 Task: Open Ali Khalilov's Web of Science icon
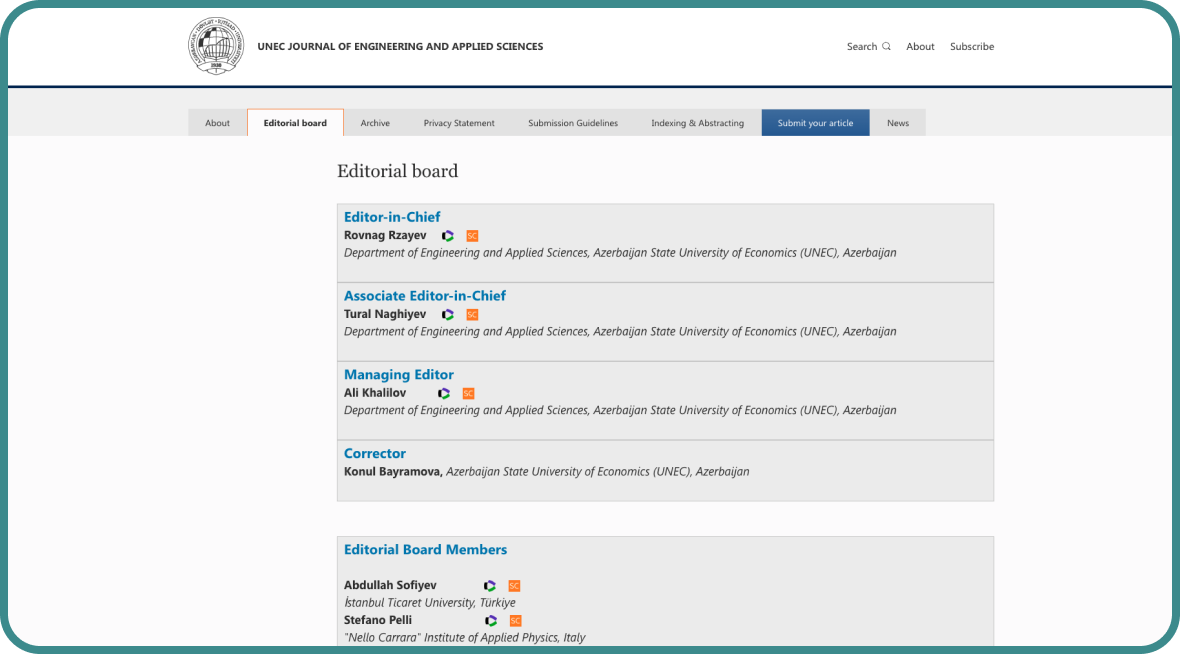tap(444, 394)
